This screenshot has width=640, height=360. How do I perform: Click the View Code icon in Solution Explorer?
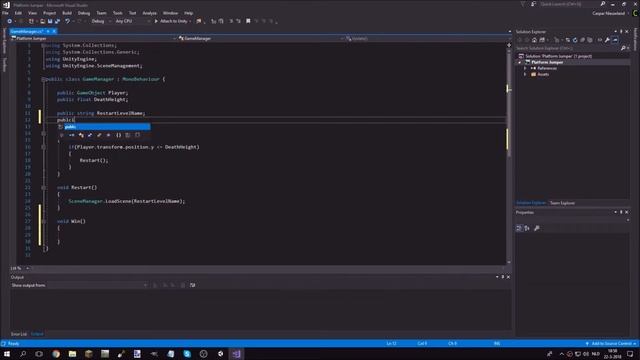click(600, 40)
